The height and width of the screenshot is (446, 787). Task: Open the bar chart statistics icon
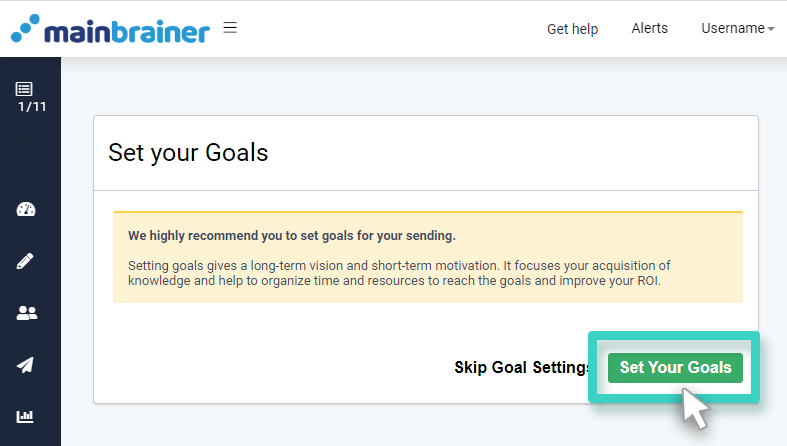coord(26,417)
